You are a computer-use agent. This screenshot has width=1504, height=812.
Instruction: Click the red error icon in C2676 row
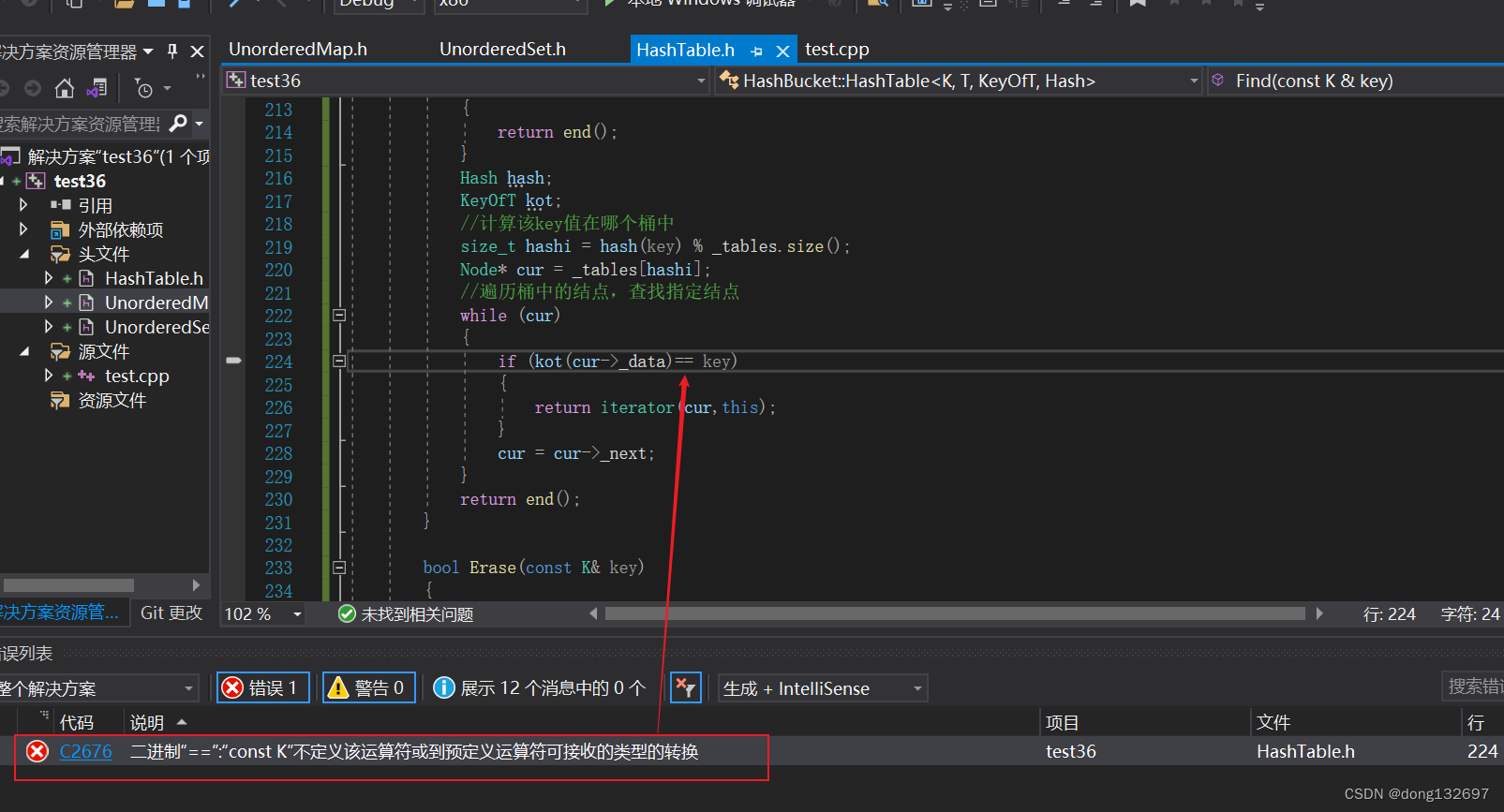pos(37,751)
